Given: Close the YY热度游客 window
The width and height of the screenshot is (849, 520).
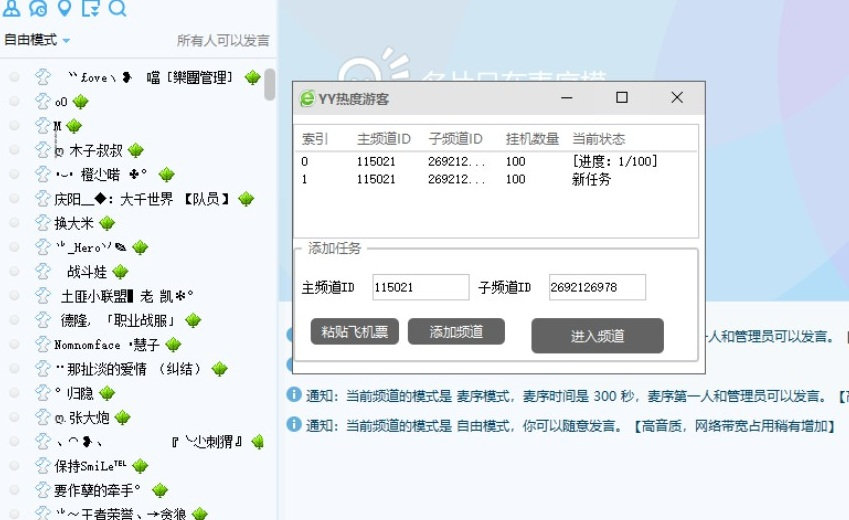Looking at the screenshot, I should [677, 98].
